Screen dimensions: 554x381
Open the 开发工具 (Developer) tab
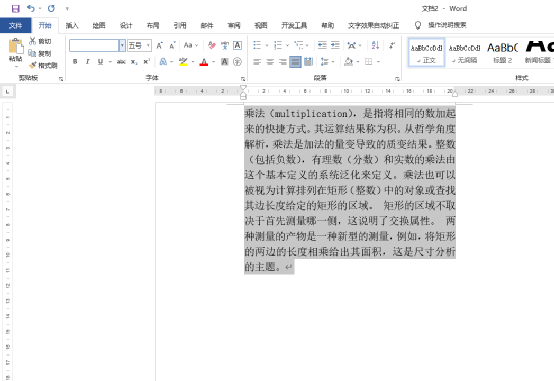coord(294,25)
